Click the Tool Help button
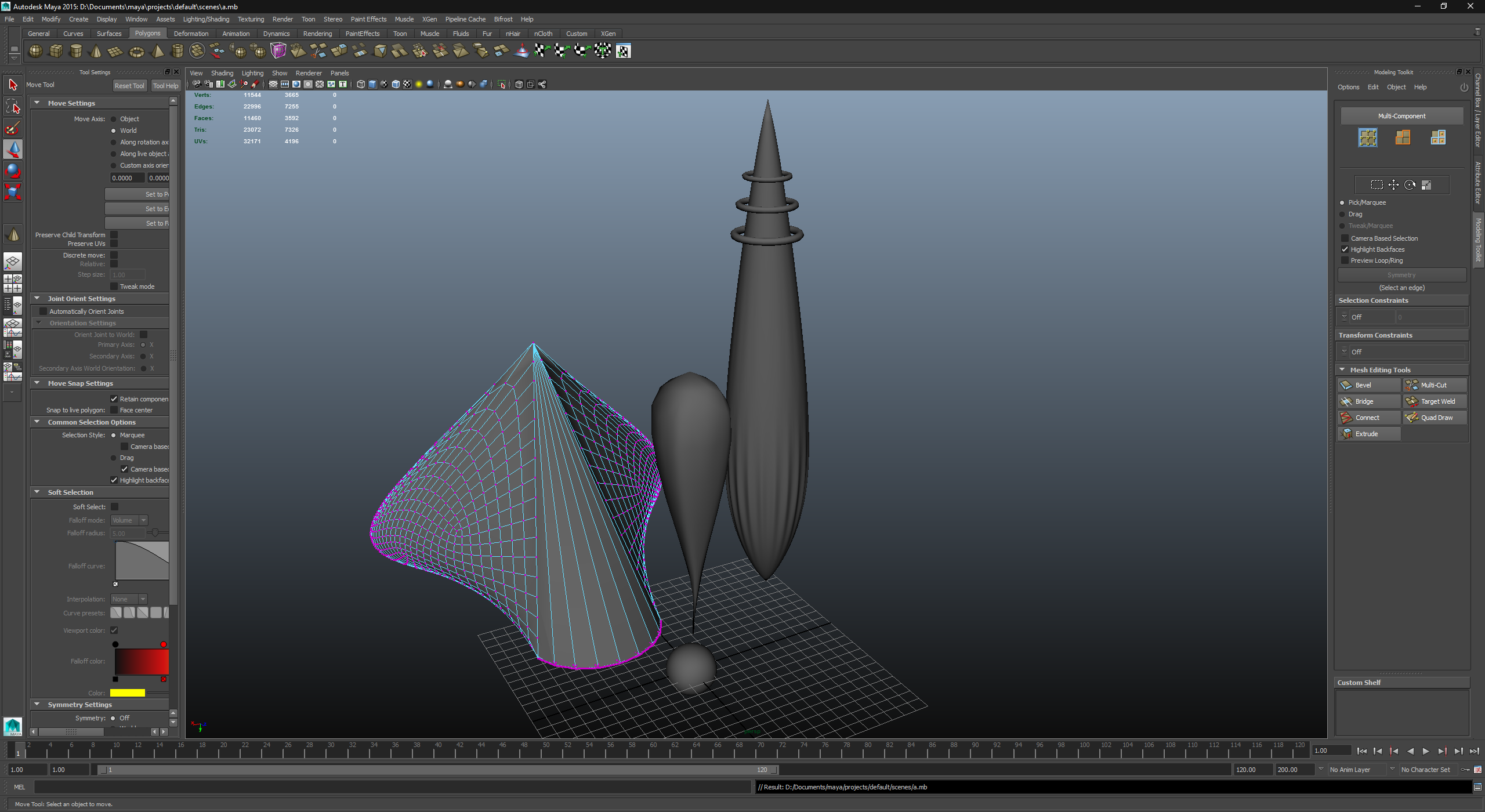This screenshot has height=812, width=1485. coord(166,86)
